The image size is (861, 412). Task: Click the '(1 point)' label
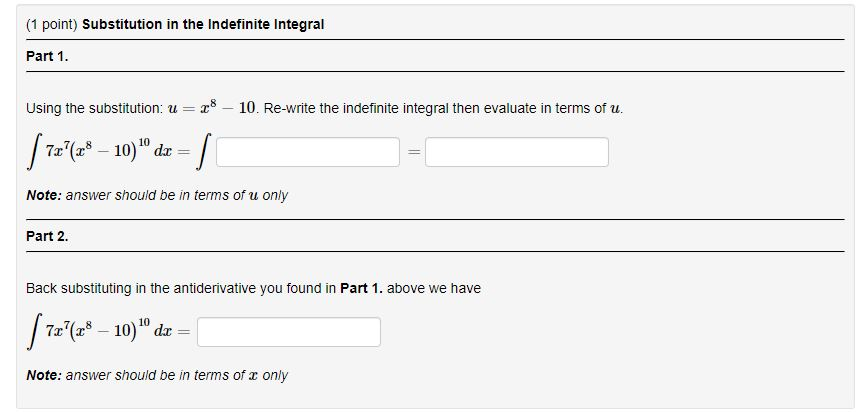pyautogui.click(x=52, y=25)
